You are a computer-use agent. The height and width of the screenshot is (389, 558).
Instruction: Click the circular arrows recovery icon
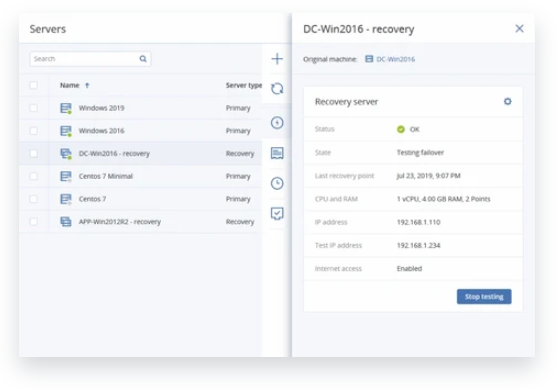pos(277,89)
